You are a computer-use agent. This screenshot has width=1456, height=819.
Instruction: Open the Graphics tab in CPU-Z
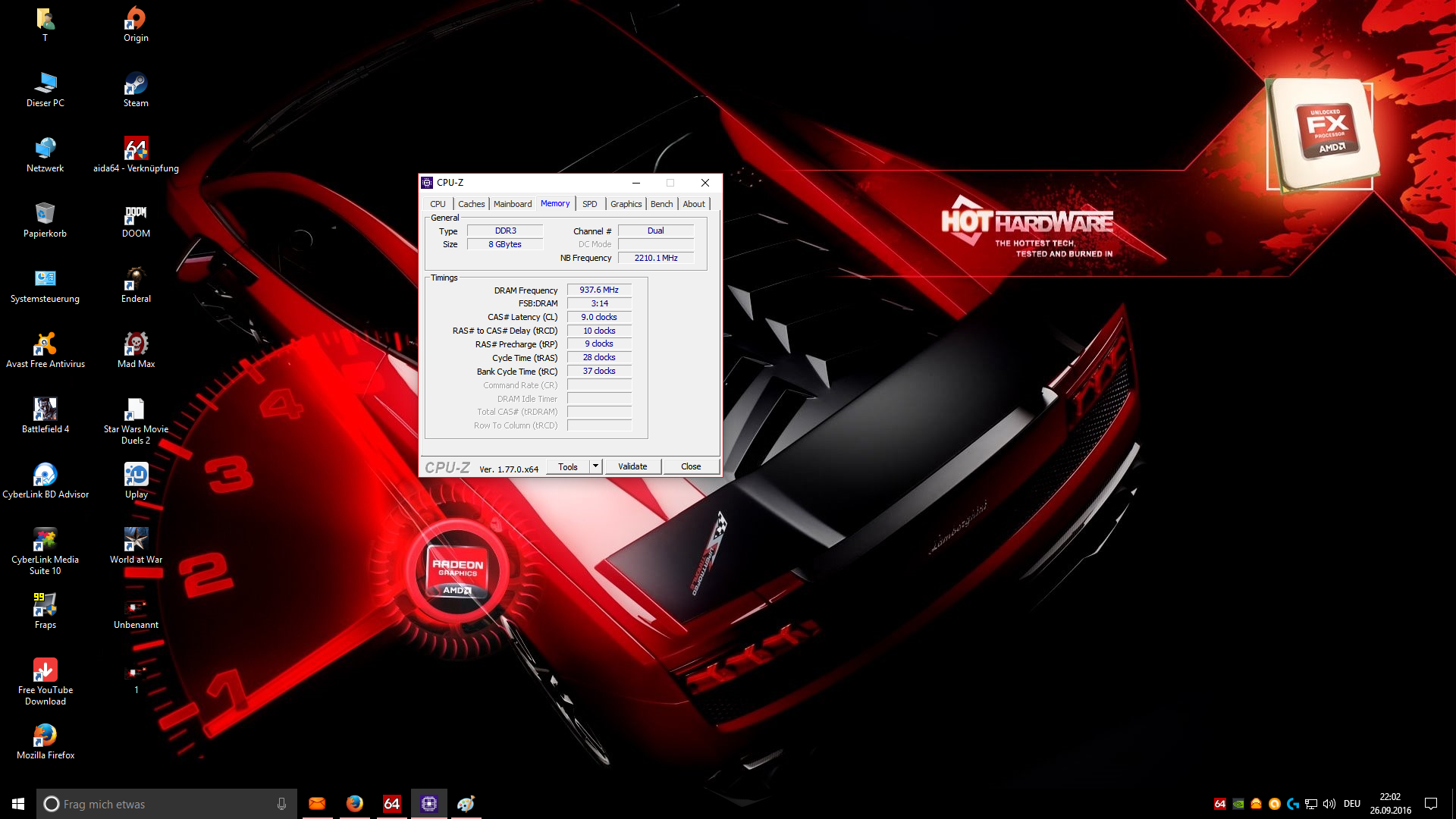point(626,204)
